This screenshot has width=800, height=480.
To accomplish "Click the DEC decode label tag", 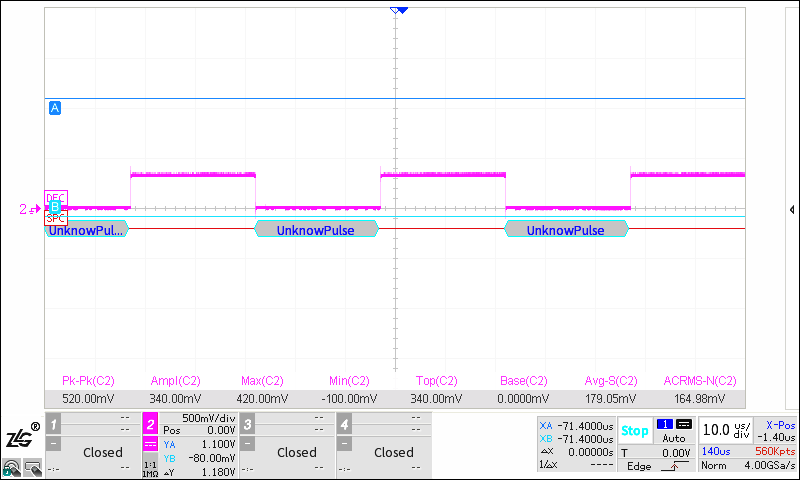I will [x=56, y=197].
